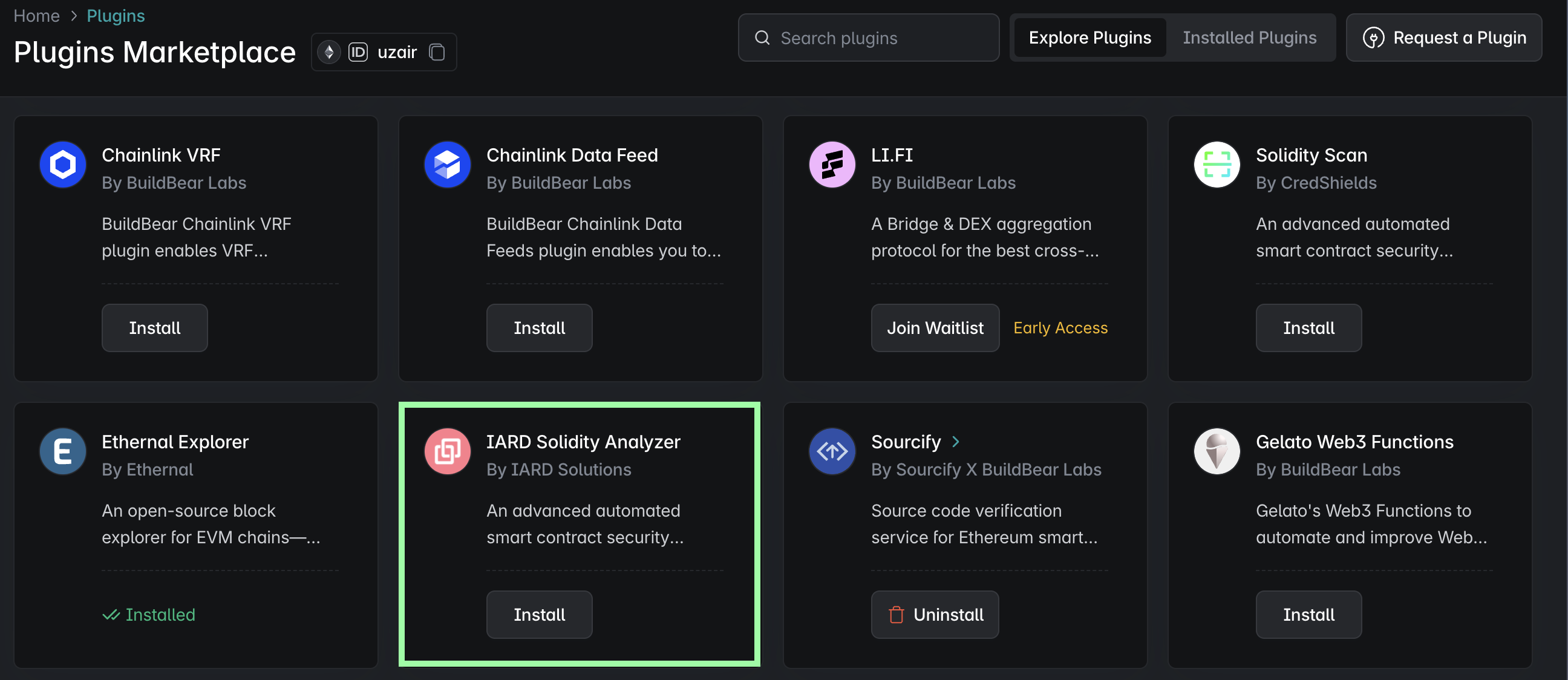Switch to the Explore Plugins tab

coord(1089,38)
